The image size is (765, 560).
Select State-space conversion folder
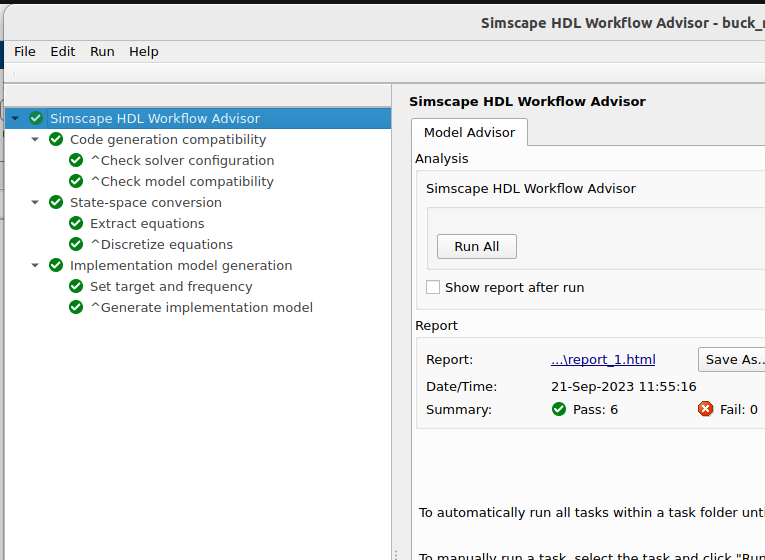tap(146, 202)
